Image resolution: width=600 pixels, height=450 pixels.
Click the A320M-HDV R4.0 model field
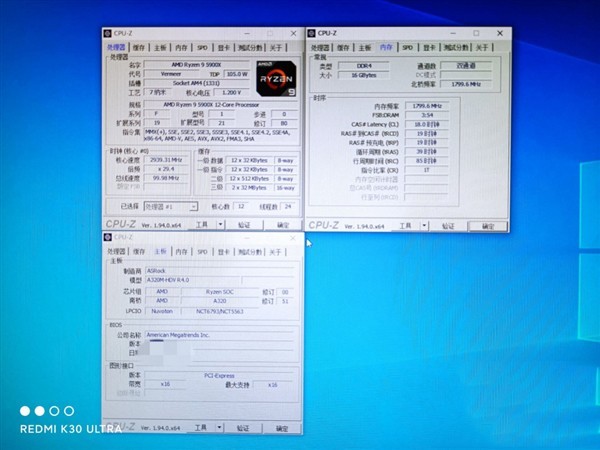click(x=193, y=280)
